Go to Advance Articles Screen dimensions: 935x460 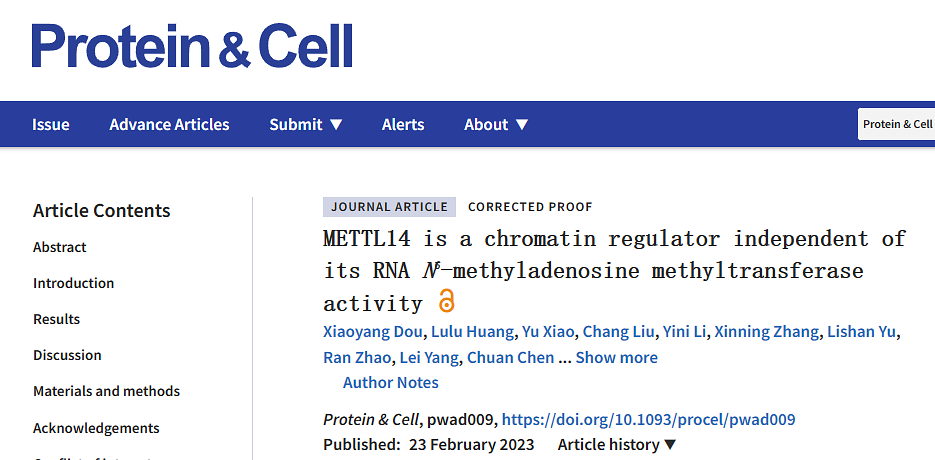click(x=169, y=125)
